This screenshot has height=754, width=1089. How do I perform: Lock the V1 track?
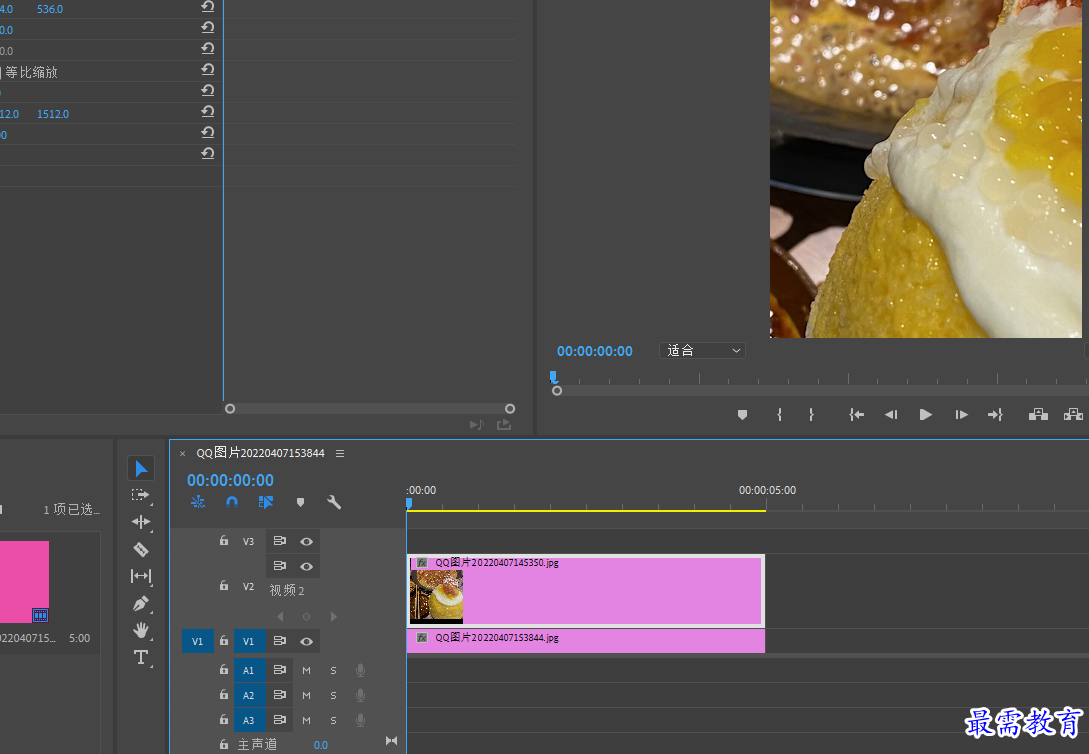[x=224, y=641]
